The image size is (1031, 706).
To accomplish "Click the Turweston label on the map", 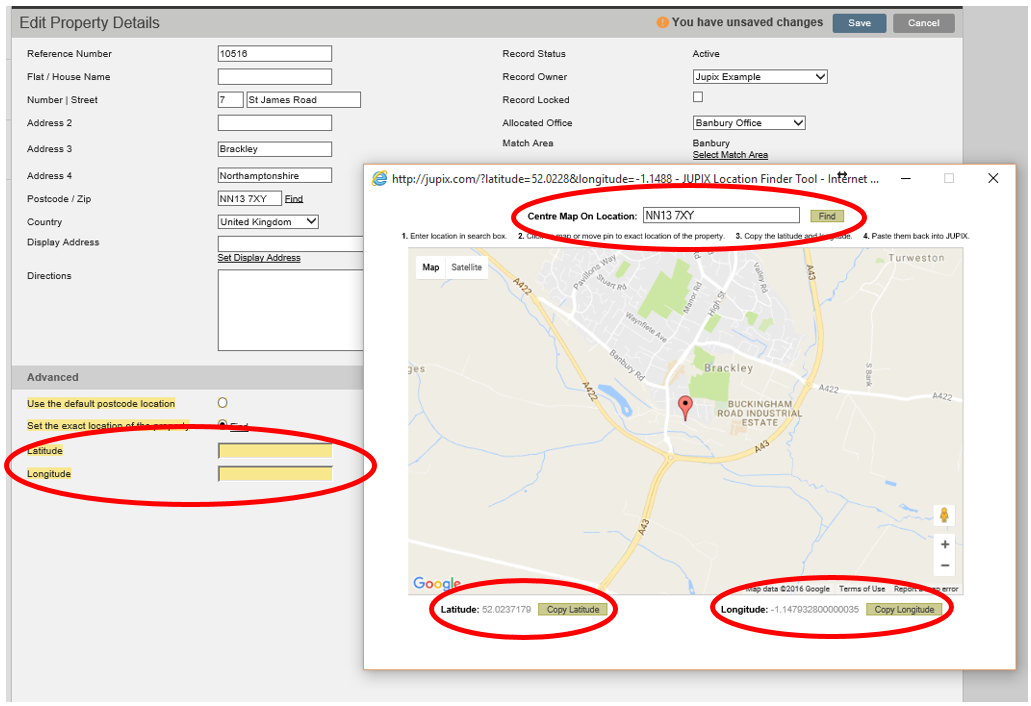I will pyautogui.click(x=916, y=258).
